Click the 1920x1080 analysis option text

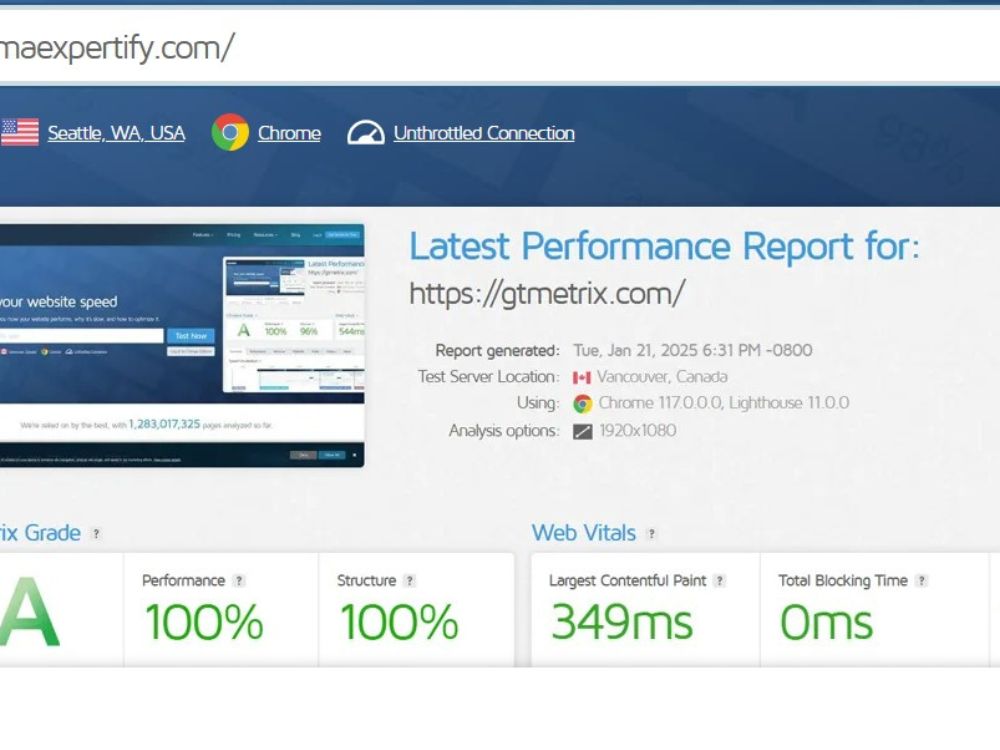(x=638, y=430)
